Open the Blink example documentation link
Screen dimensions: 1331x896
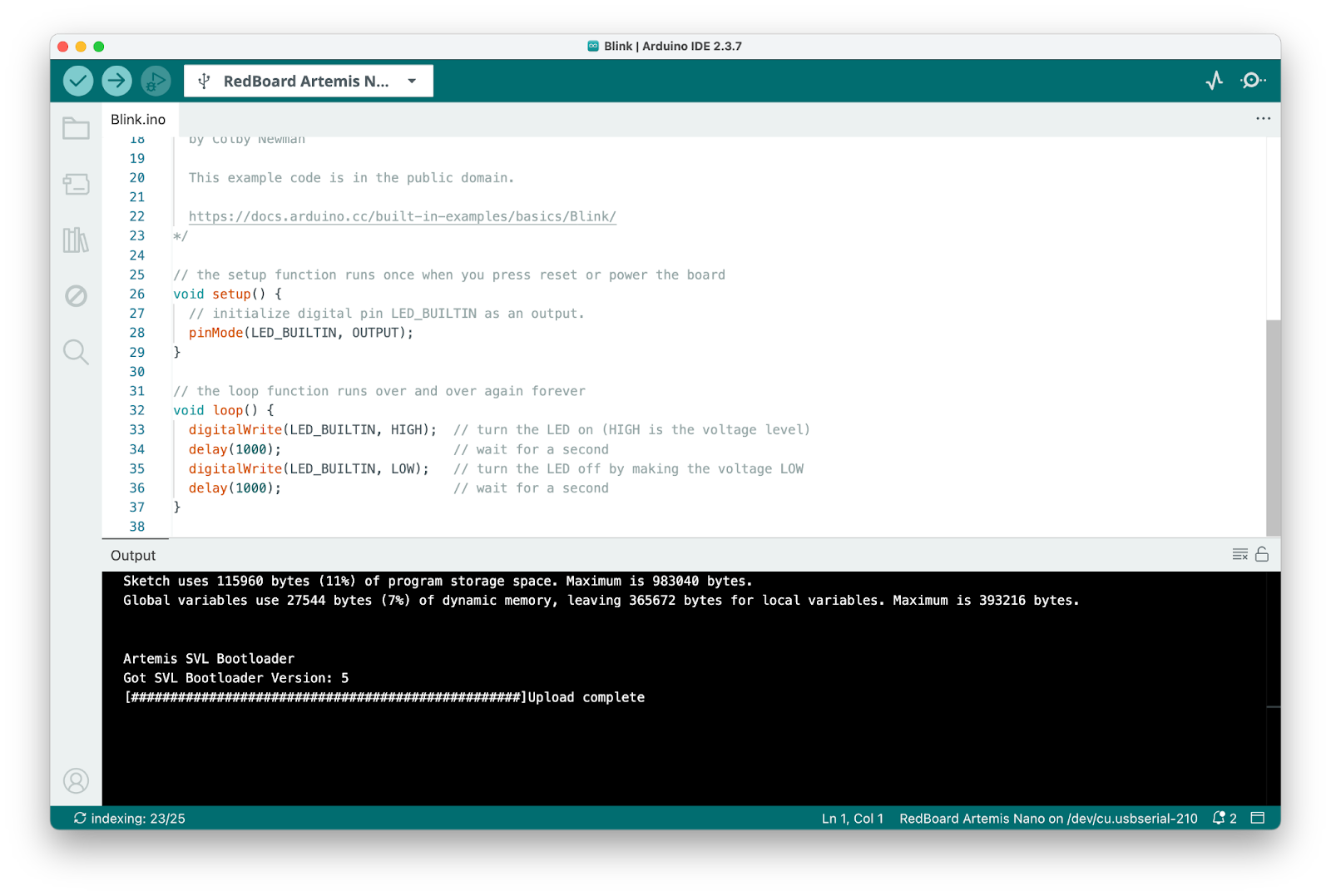(x=402, y=215)
